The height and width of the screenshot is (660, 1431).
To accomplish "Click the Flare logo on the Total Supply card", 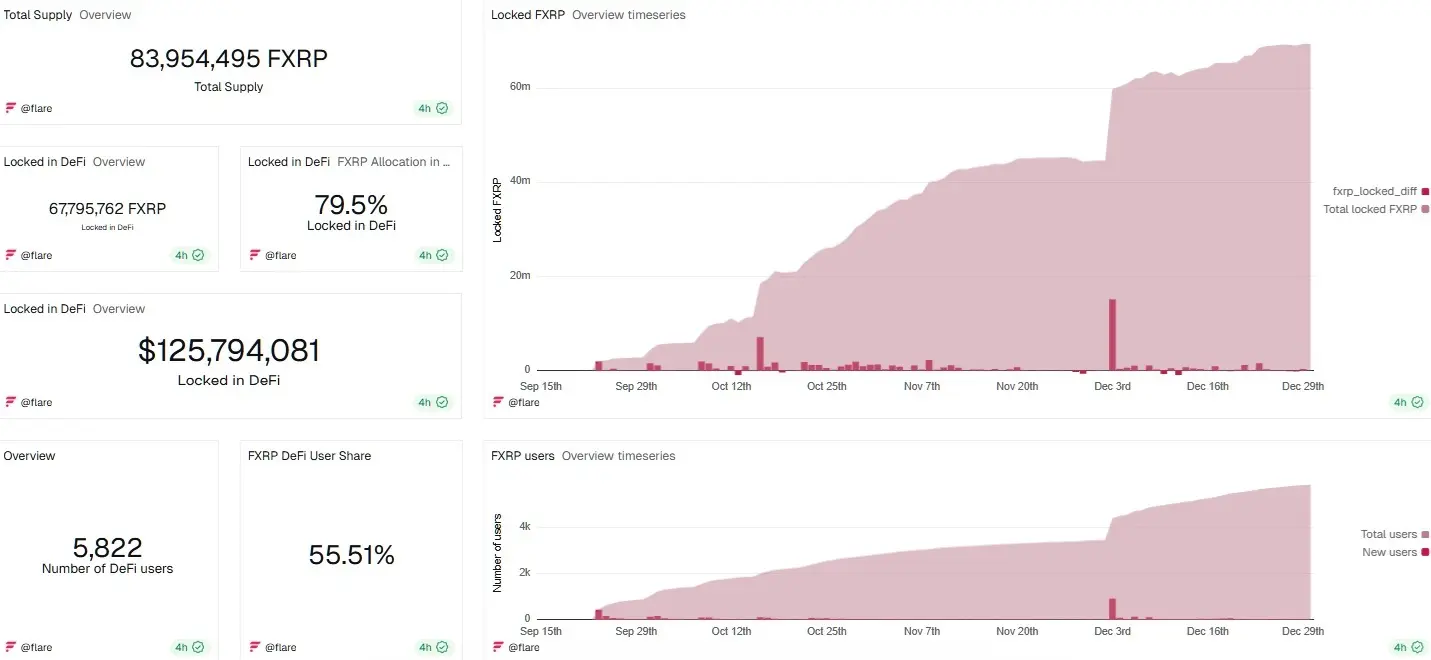I will coord(11,107).
